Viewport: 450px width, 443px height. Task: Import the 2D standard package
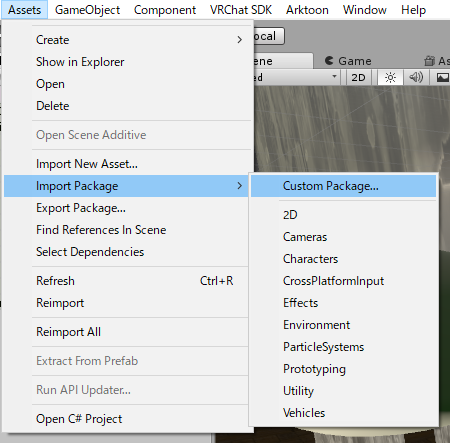click(343, 215)
